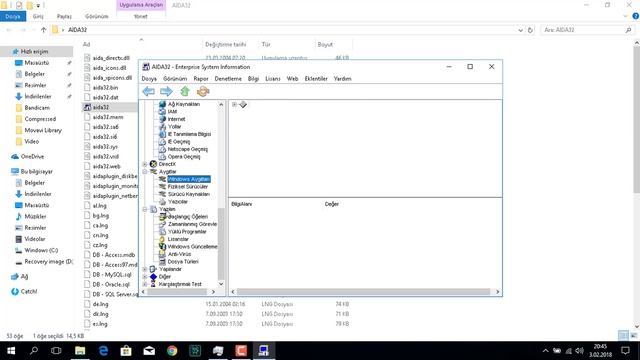Select Fiziksel Sürücüler tree item
This screenshot has height=360, width=640.
[x=188, y=187]
